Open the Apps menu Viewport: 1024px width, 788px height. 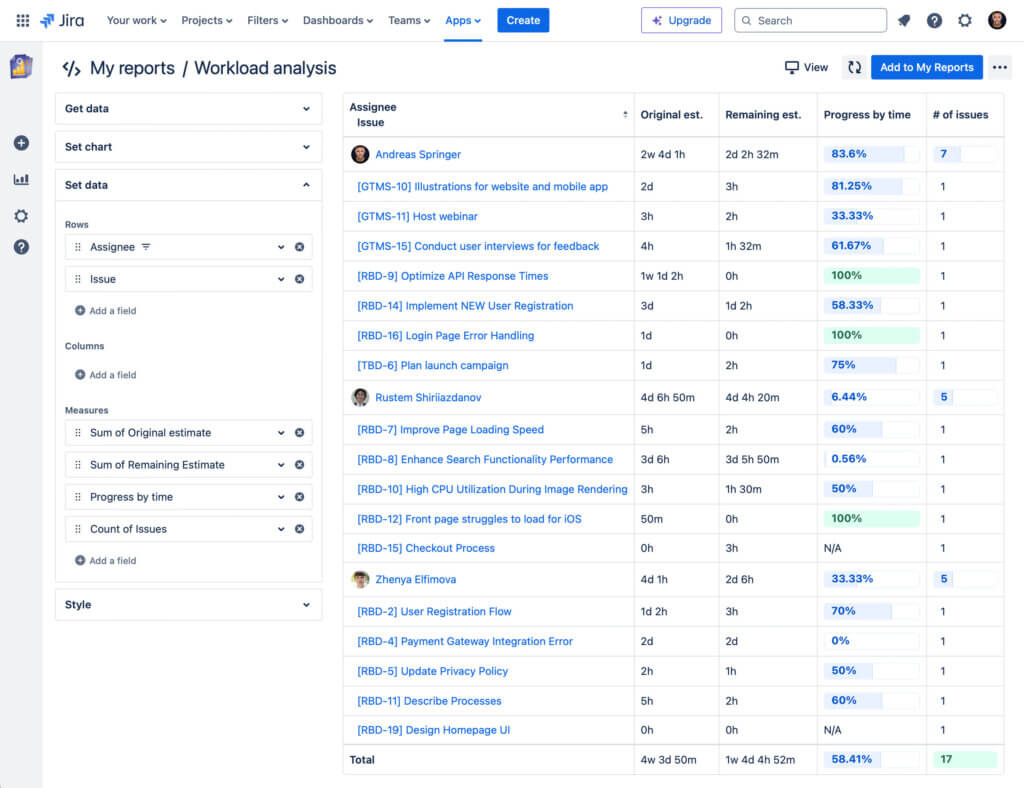(461, 19)
